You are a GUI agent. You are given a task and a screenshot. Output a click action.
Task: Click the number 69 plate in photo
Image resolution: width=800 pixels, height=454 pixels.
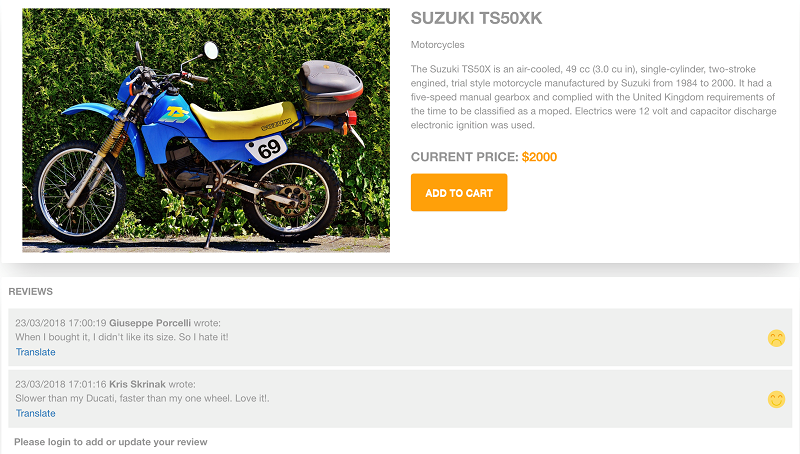pos(267,149)
